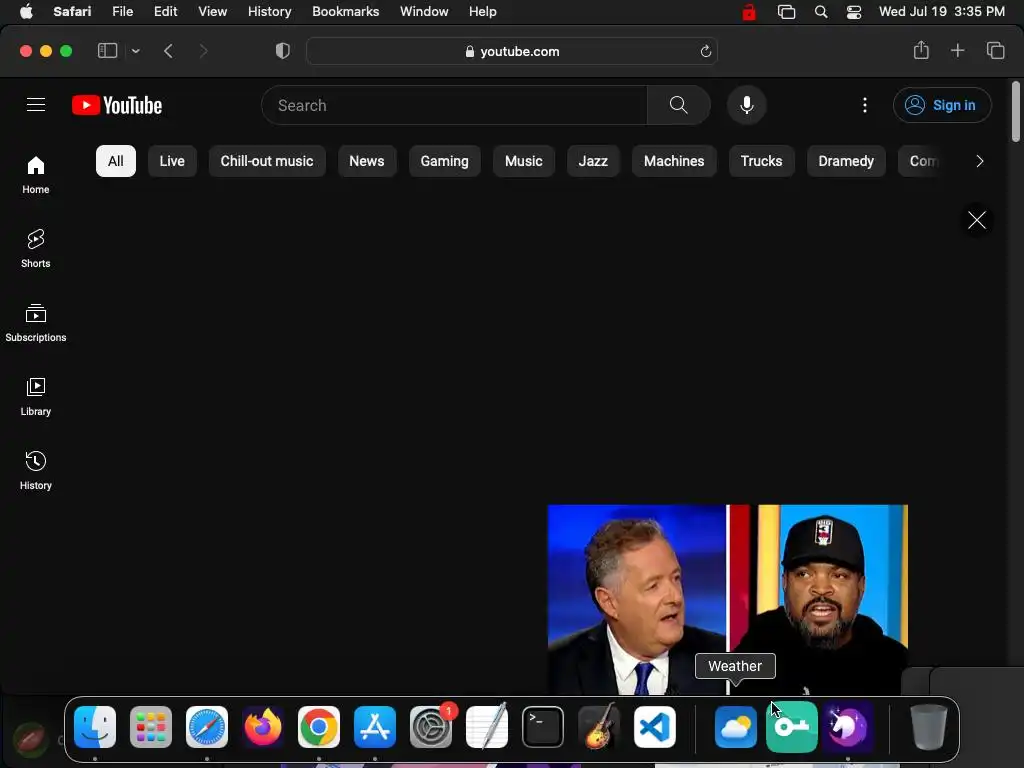Open TextEdit from the Dock
The width and height of the screenshot is (1024, 768).
(487, 726)
